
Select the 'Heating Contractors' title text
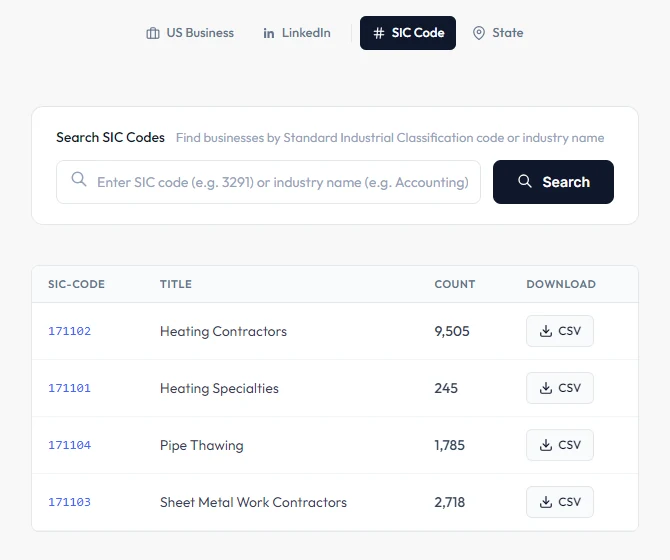[x=223, y=331]
